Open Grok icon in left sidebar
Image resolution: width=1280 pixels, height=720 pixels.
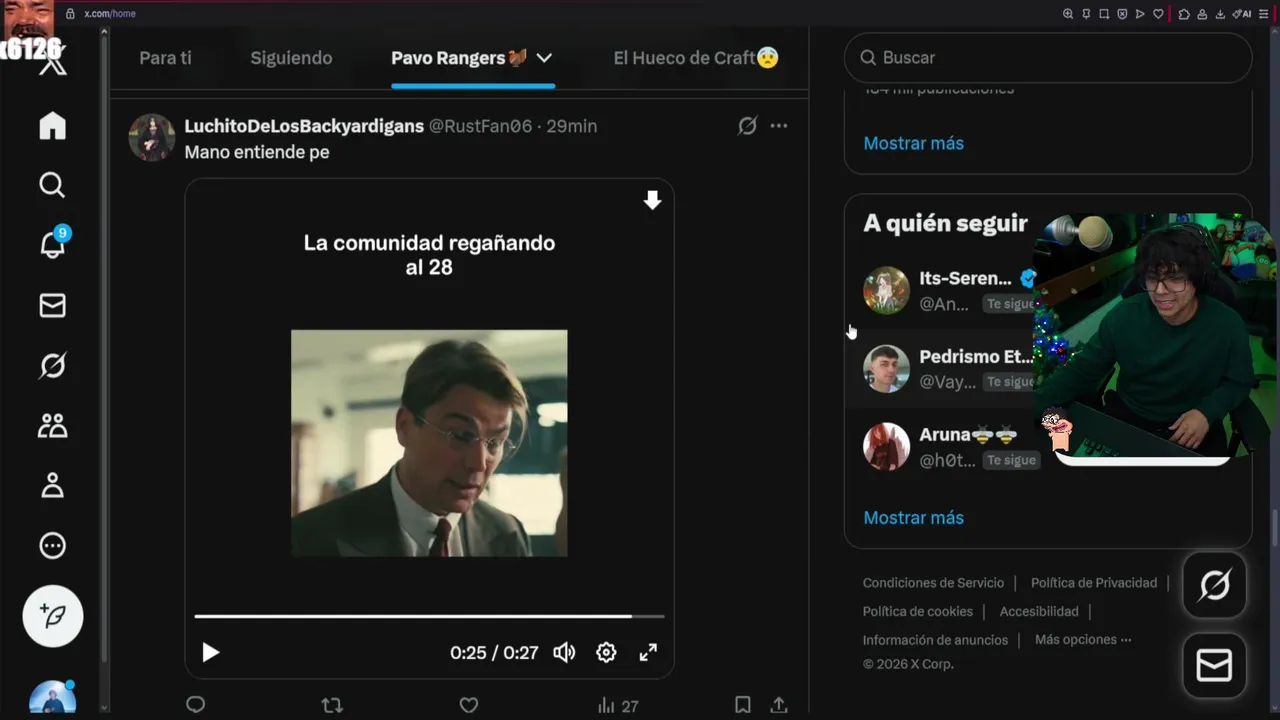52,366
